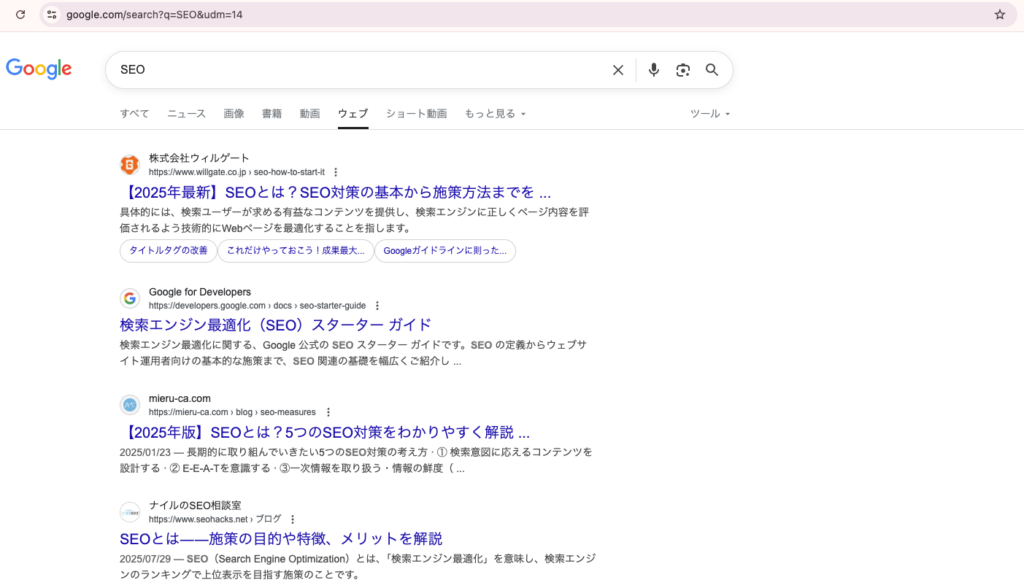Click the タイトルタグの改善 chip
This screenshot has height=588, width=1024.
[x=168, y=251]
